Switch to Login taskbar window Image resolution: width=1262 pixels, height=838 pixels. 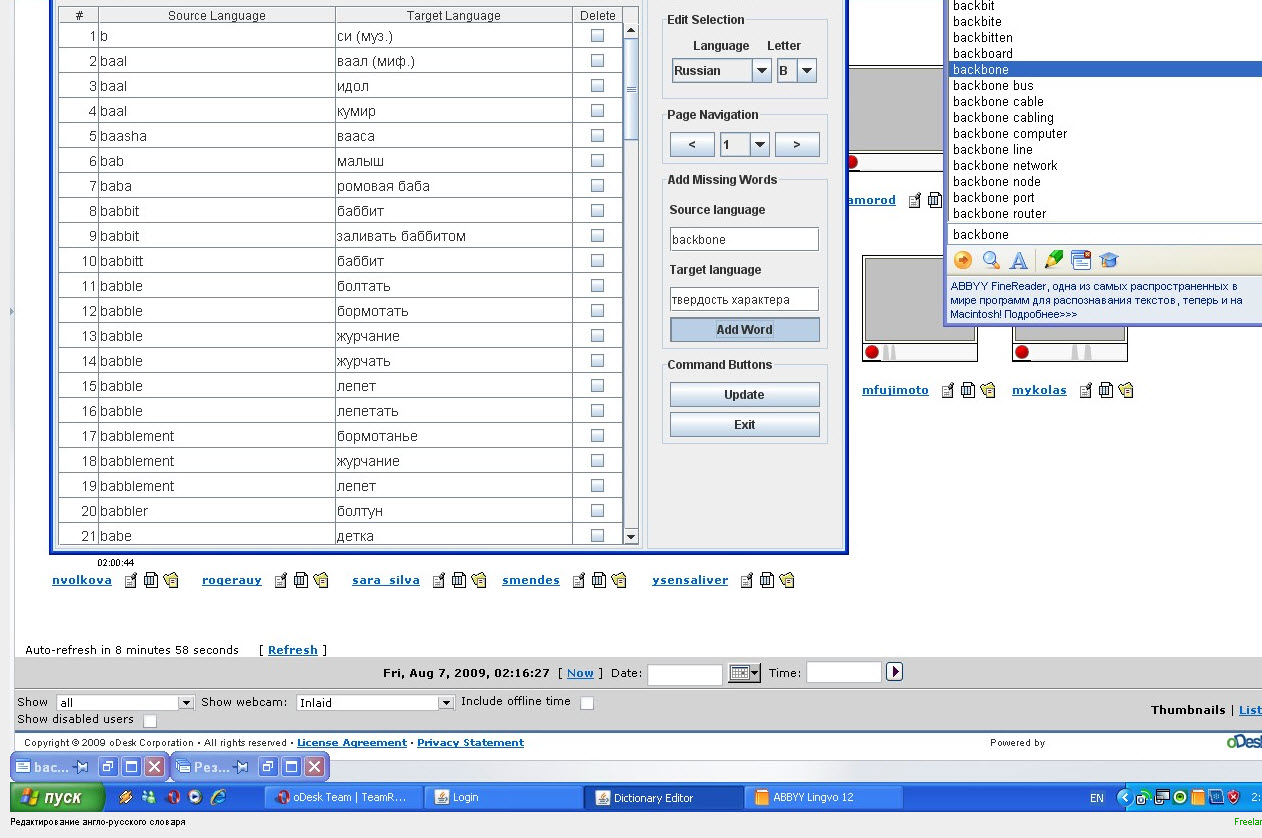[x=504, y=797]
